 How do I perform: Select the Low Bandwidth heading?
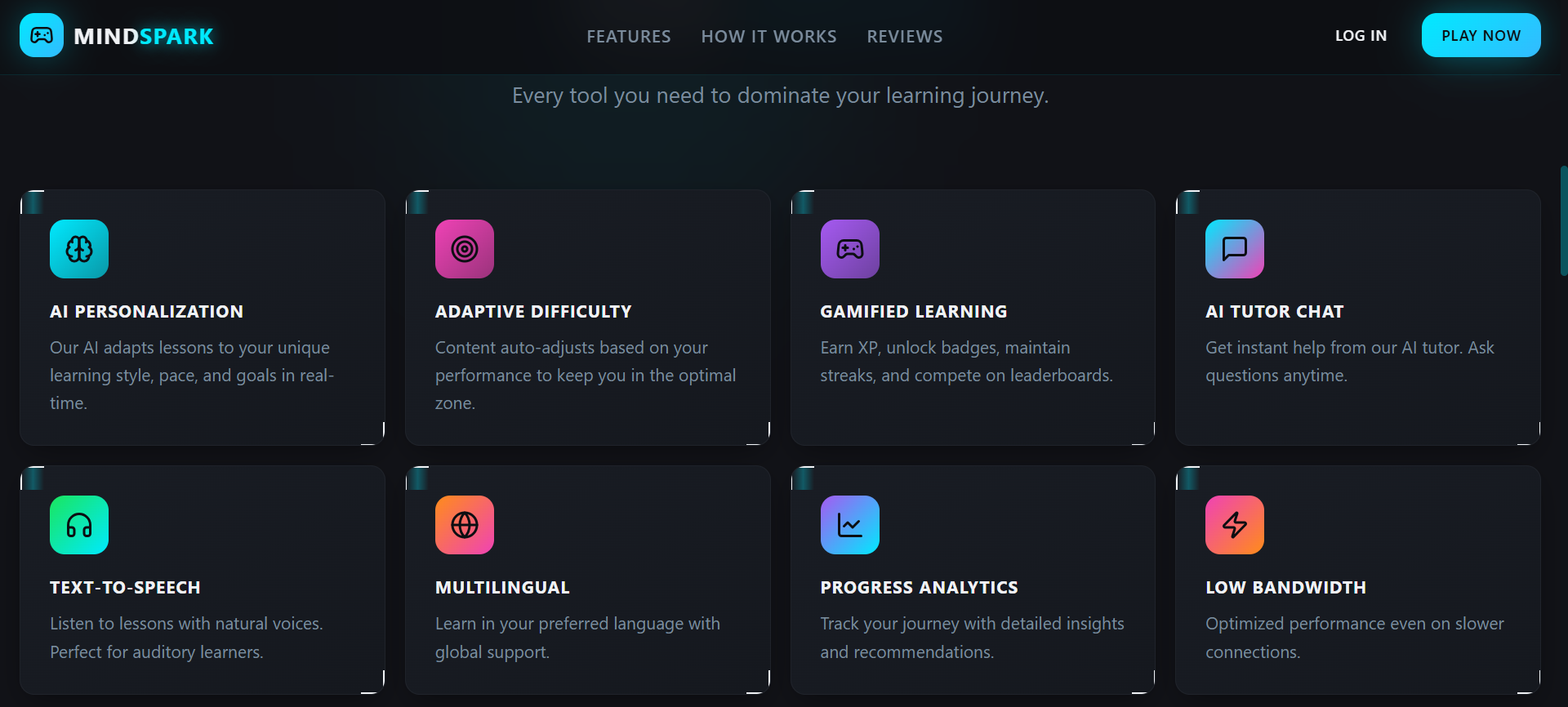pyautogui.click(x=1285, y=587)
